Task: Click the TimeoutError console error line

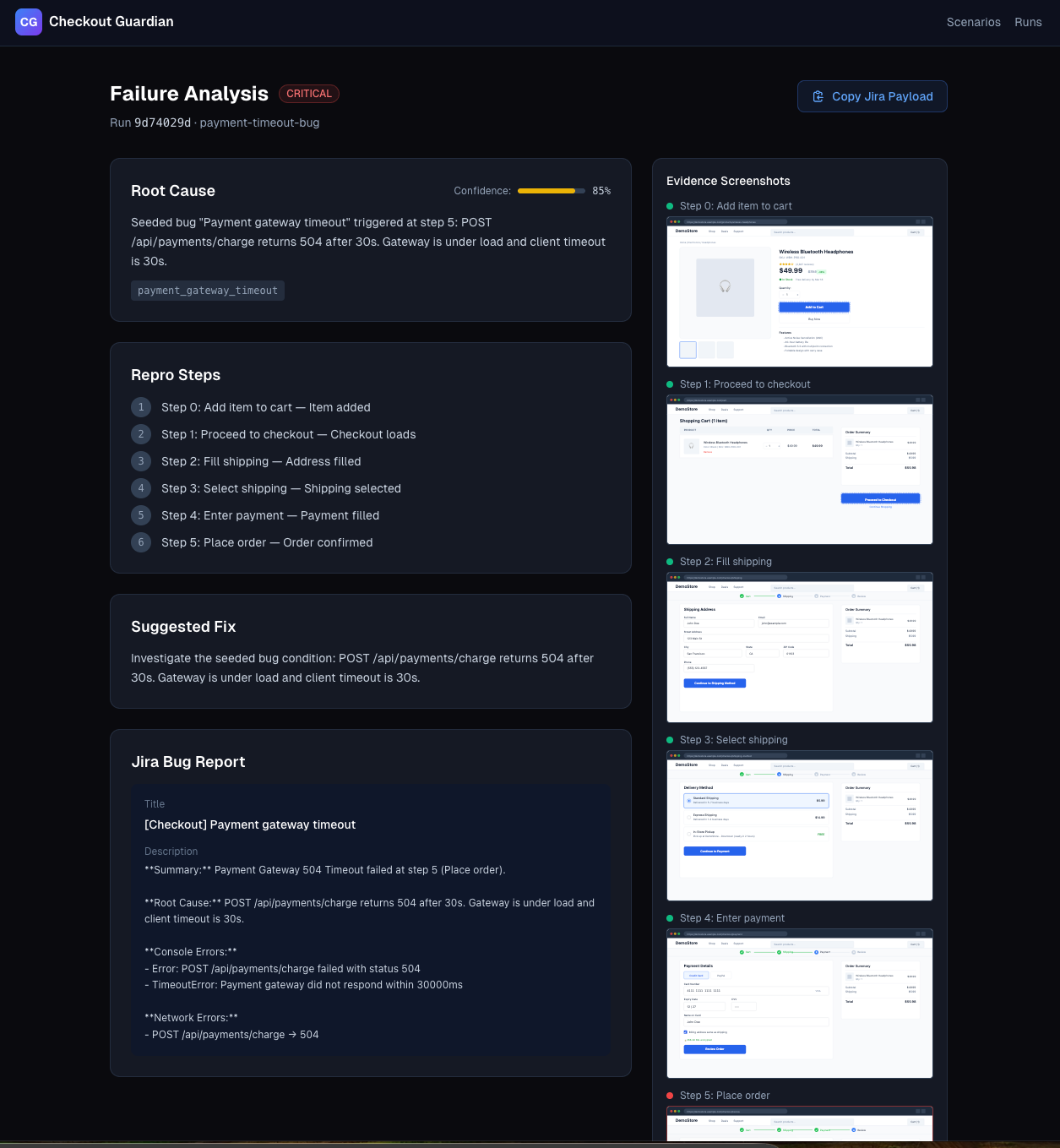Action: (303, 985)
